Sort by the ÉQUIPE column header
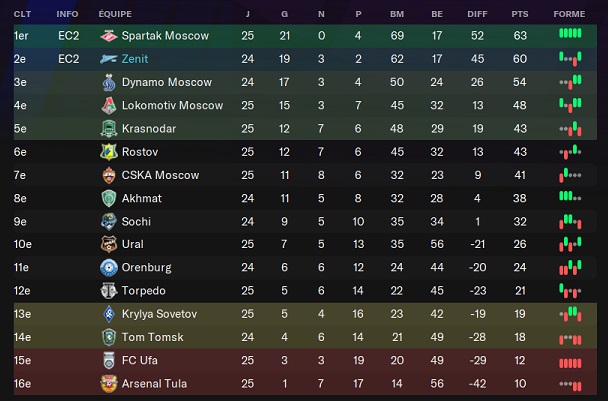The image size is (608, 401). coord(115,15)
